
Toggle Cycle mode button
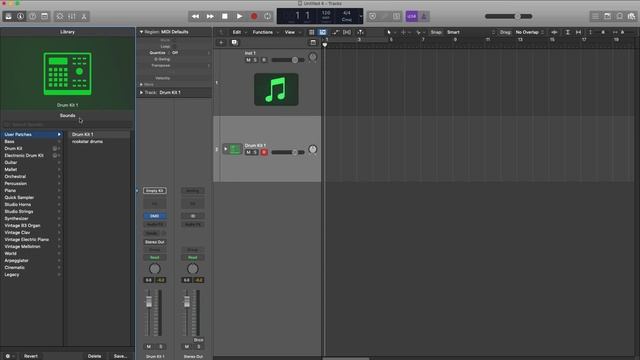tap(268, 16)
